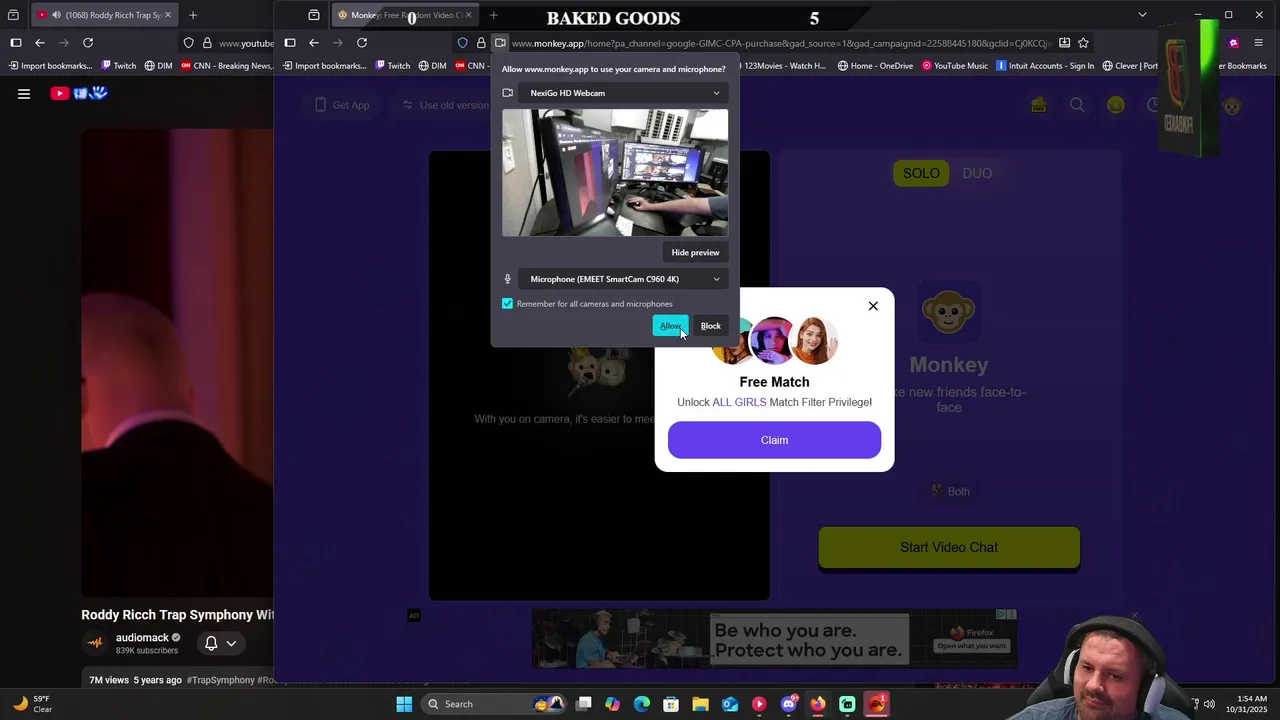The width and height of the screenshot is (1280, 720).
Task: Open YouTube Music bookmark
Action: [955, 66]
